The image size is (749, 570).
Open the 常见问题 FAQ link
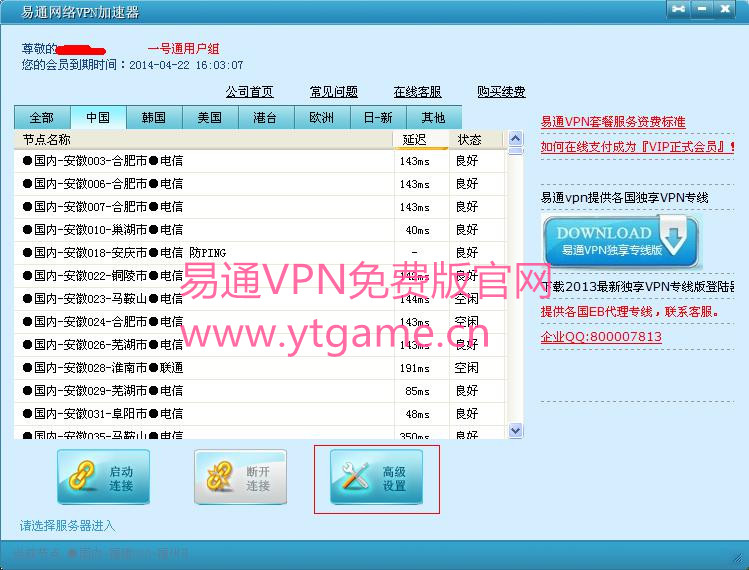point(333,92)
